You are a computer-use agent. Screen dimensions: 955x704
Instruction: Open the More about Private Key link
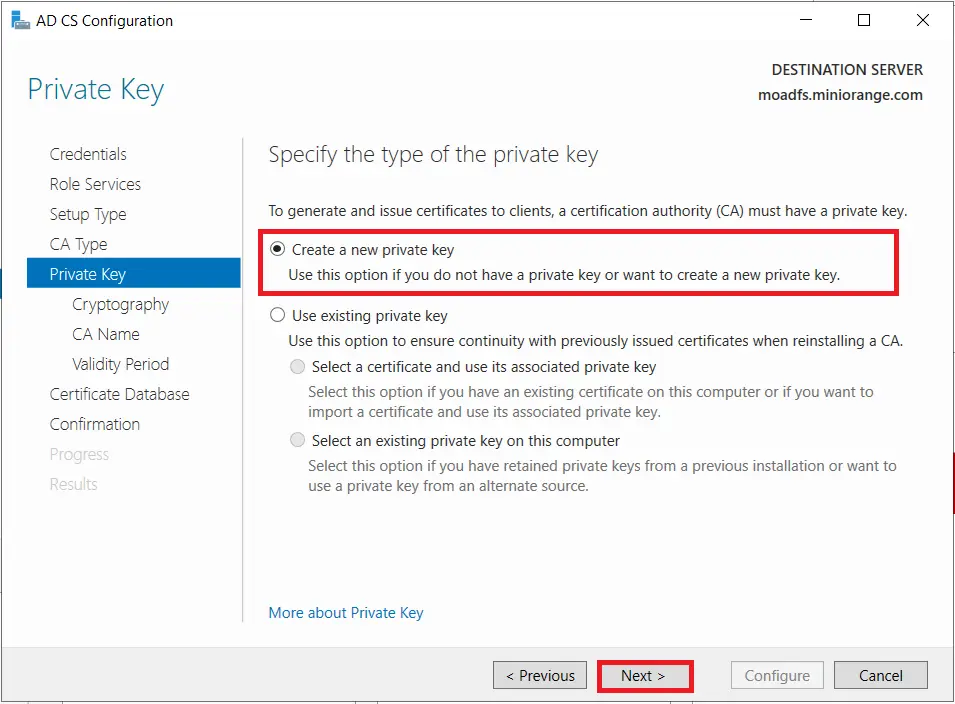tap(345, 612)
